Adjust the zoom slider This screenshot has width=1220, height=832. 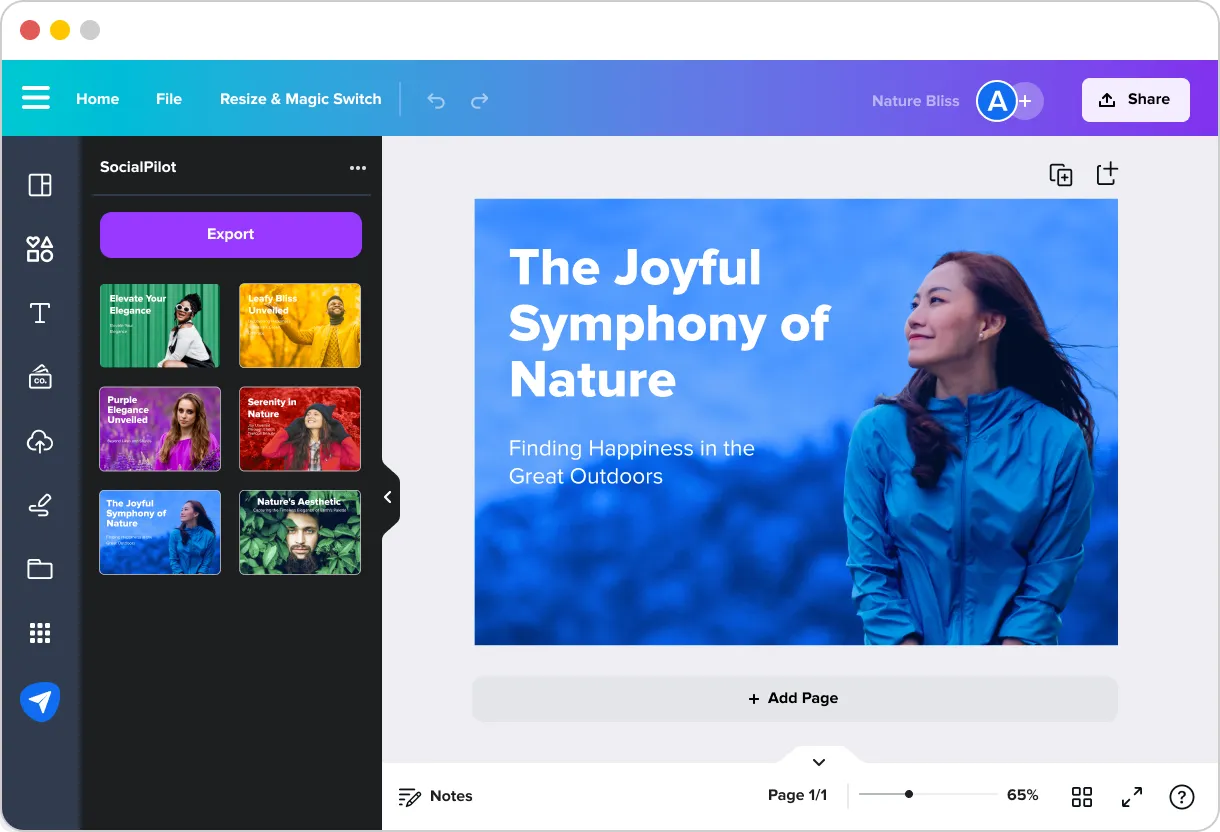[909, 795]
